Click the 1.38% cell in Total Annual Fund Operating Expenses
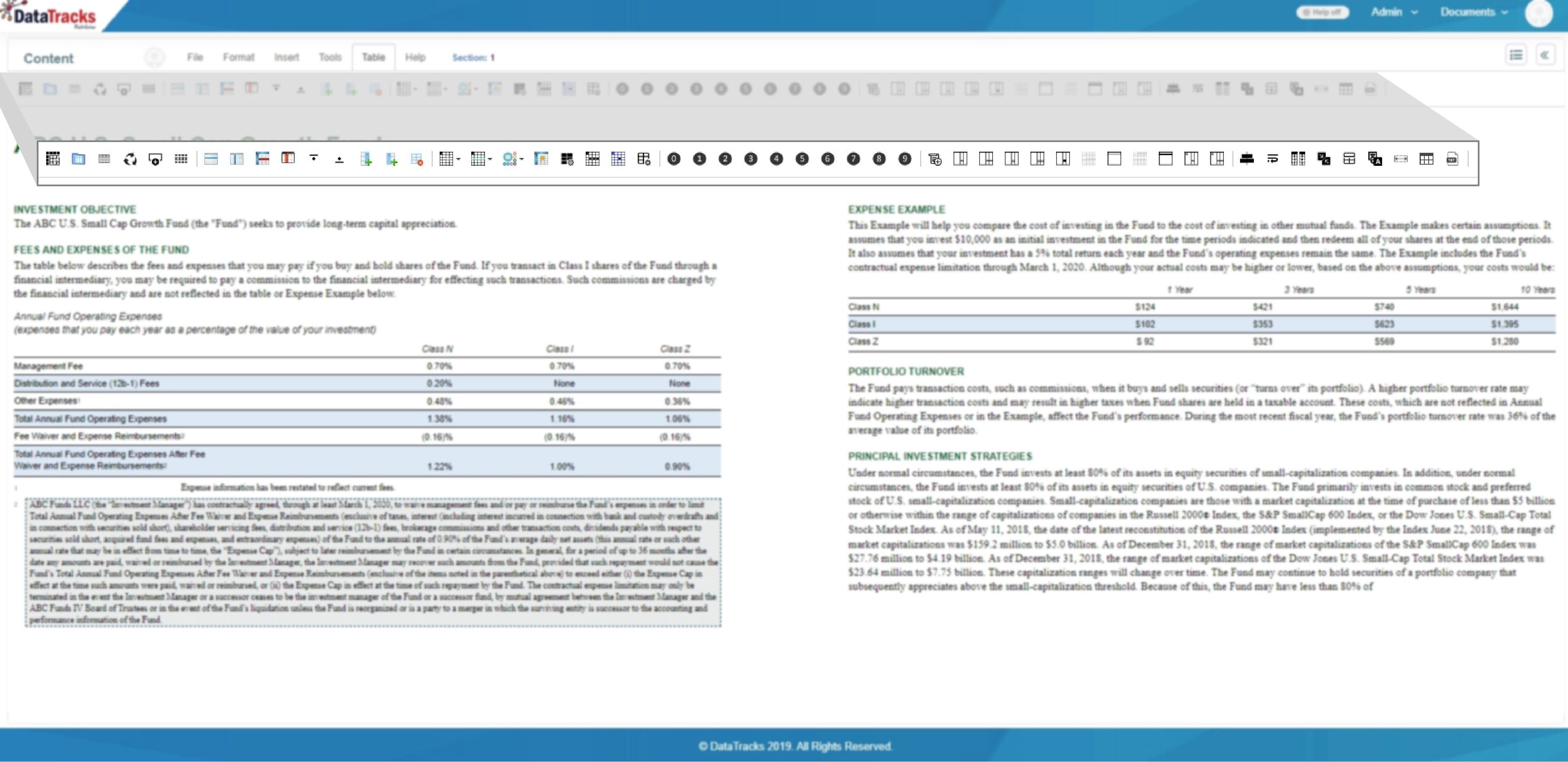The image size is (1568, 762). point(439,419)
